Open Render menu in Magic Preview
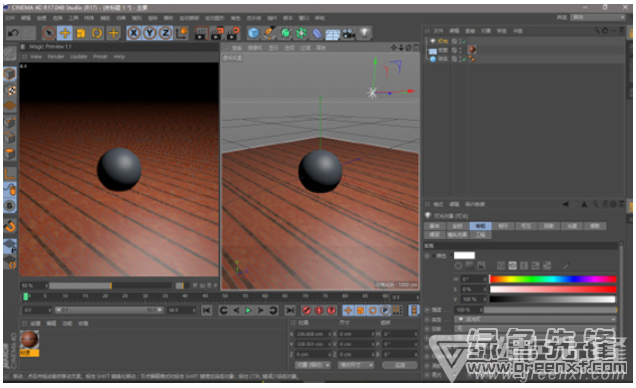Screen dimensions: 636x388 tap(56, 57)
